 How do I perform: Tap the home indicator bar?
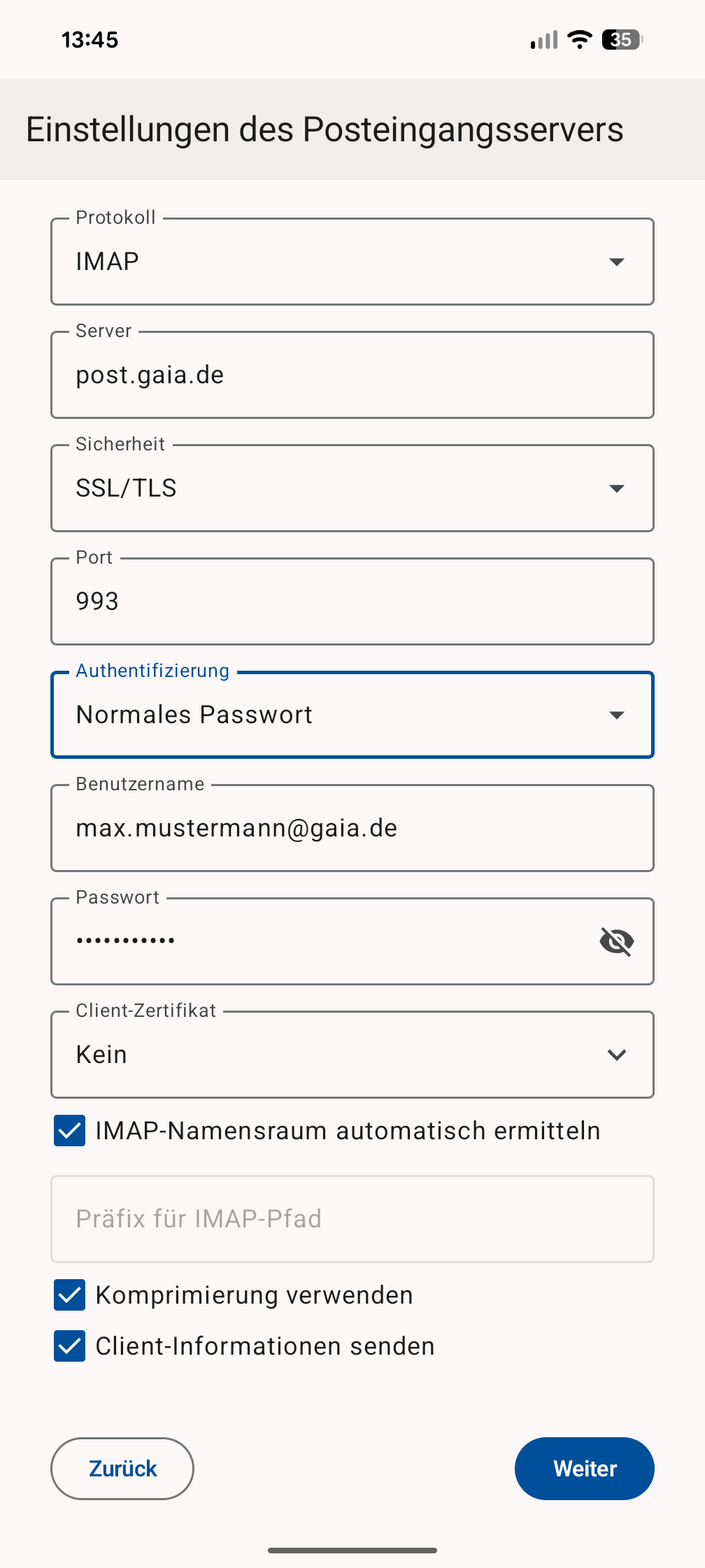352,1551
